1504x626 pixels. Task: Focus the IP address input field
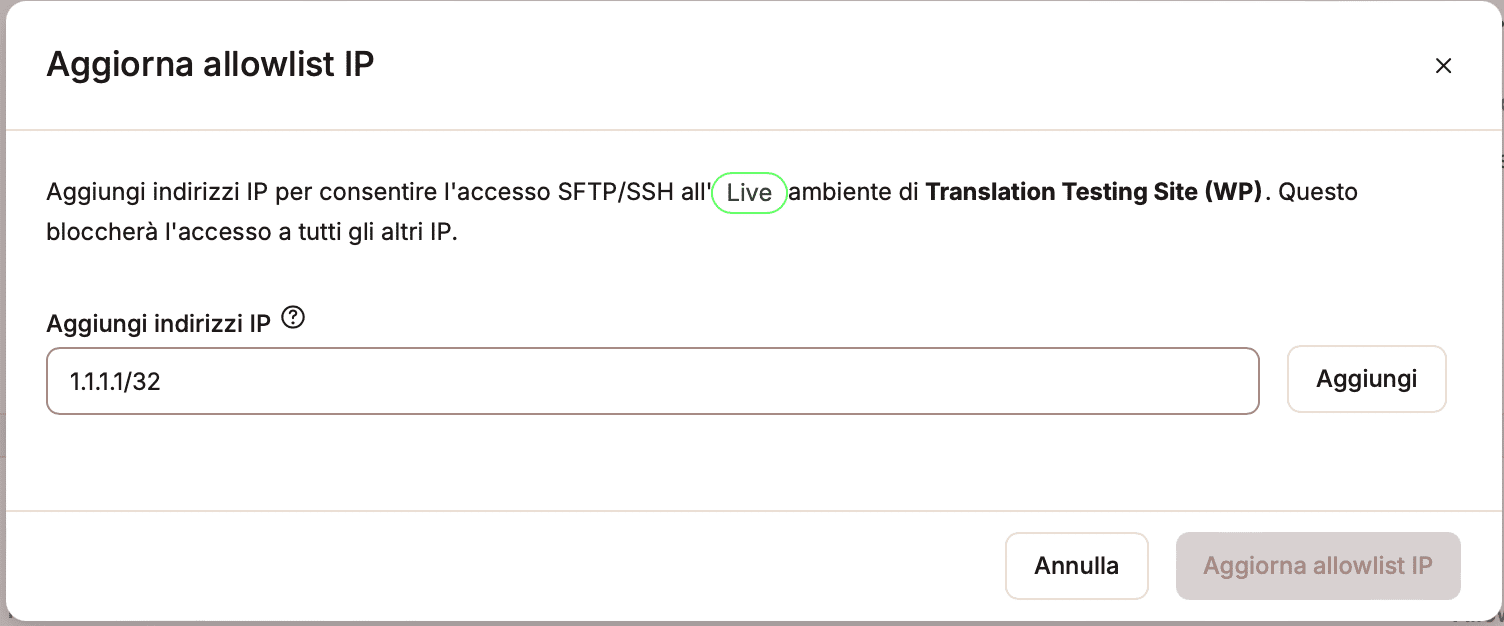click(652, 381)
